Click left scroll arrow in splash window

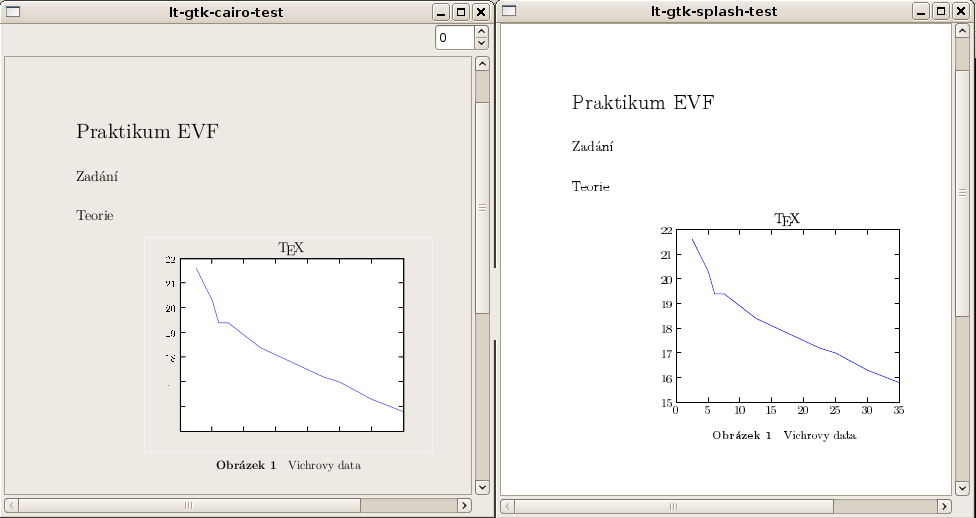508,507
